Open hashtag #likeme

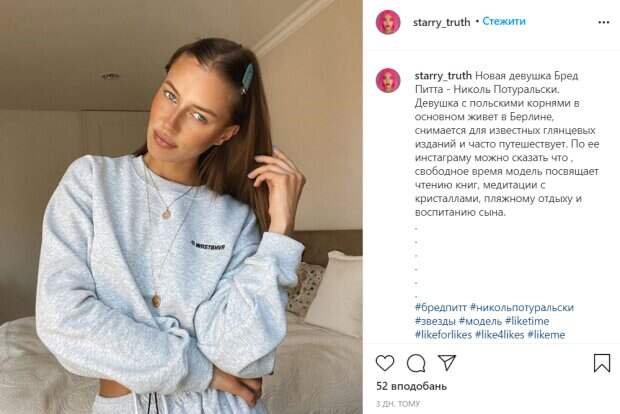tap(546, 335)
